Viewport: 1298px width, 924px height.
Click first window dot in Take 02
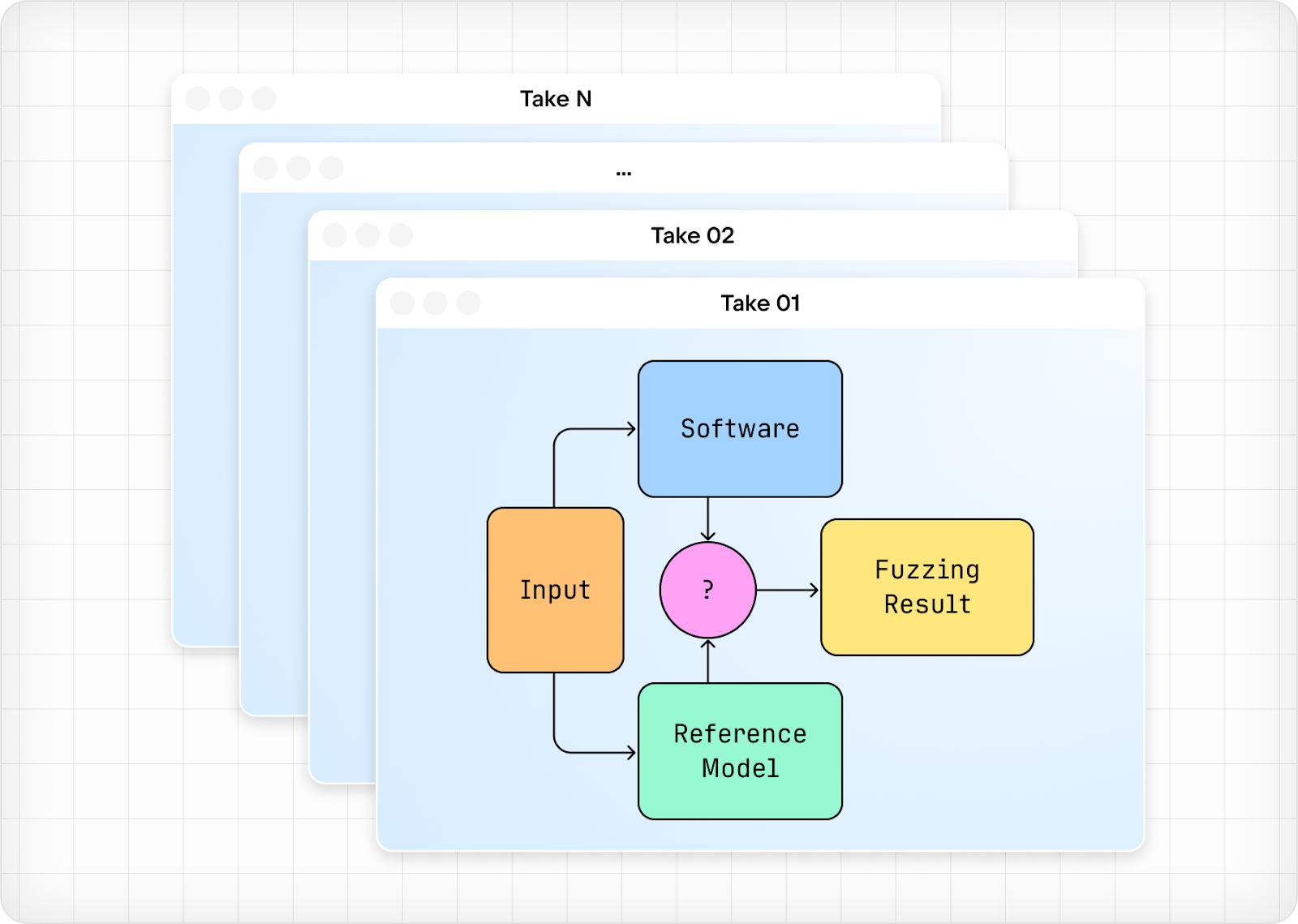[335, 236]
